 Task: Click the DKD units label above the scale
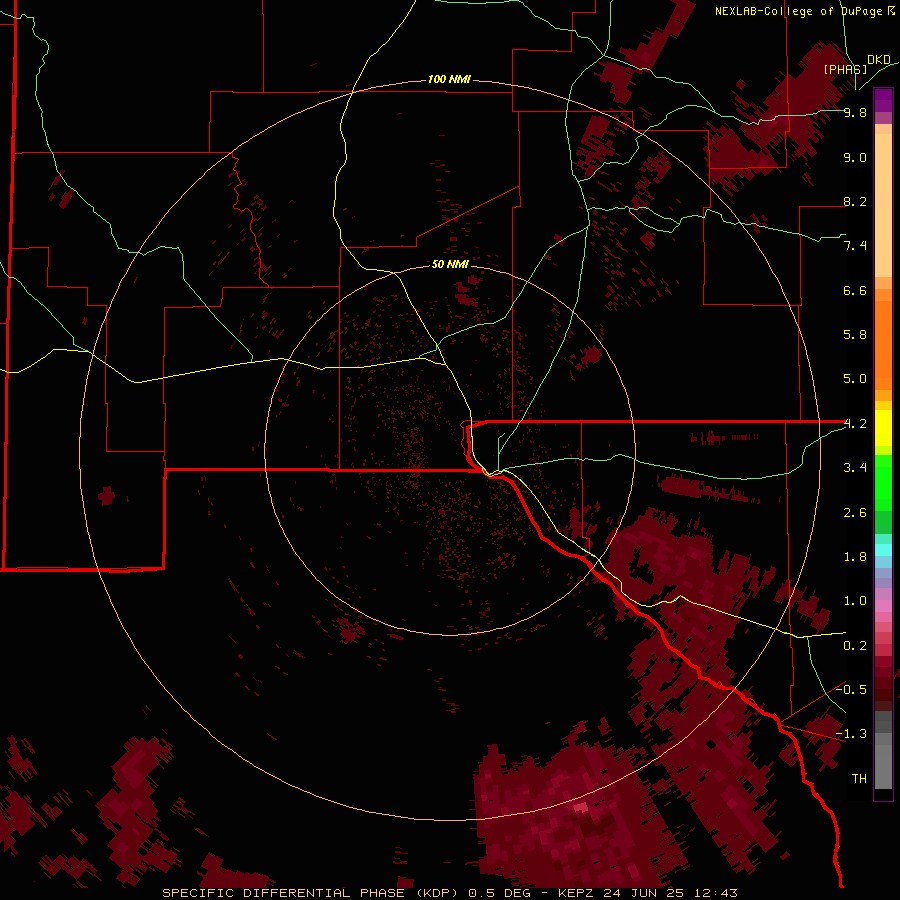tap(879, 60)
